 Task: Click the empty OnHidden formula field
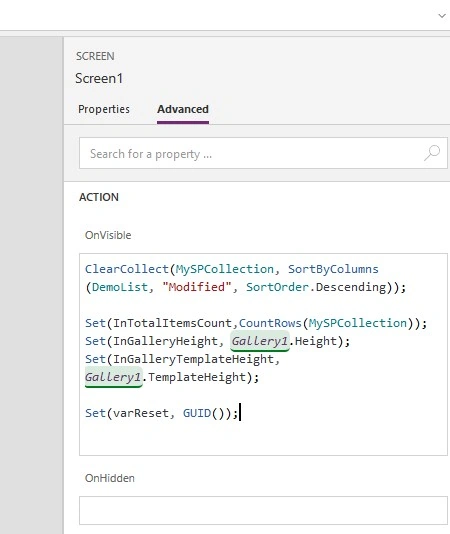pos(263,510)
